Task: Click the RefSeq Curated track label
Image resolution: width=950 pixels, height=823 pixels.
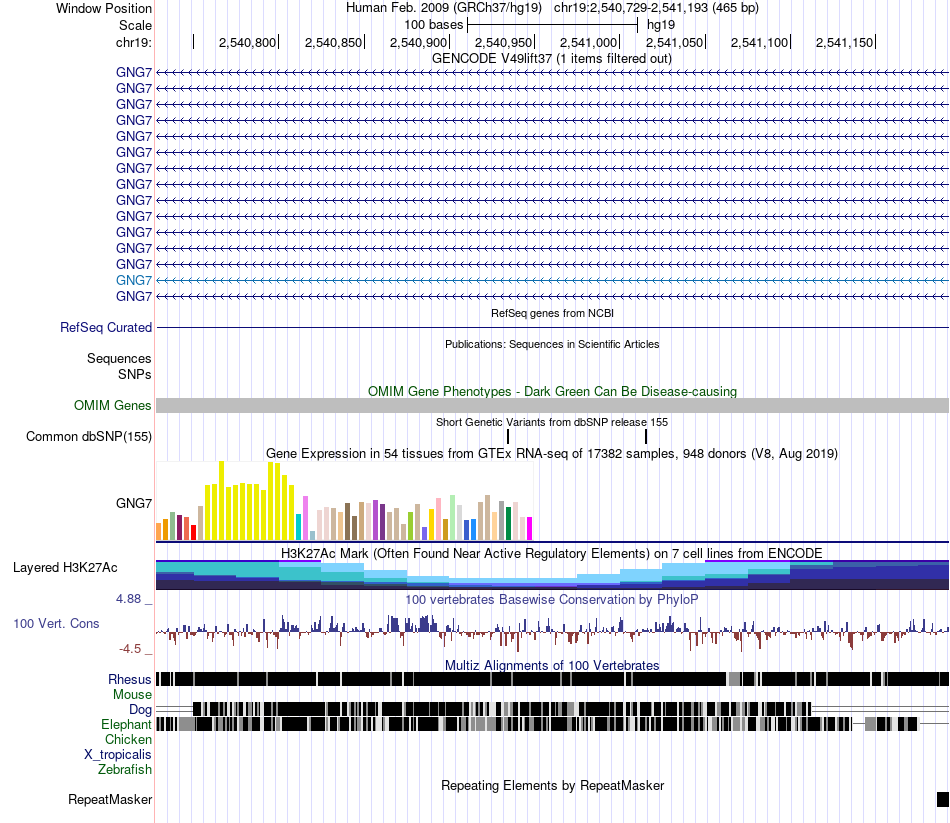Action: tap(105, 327)
